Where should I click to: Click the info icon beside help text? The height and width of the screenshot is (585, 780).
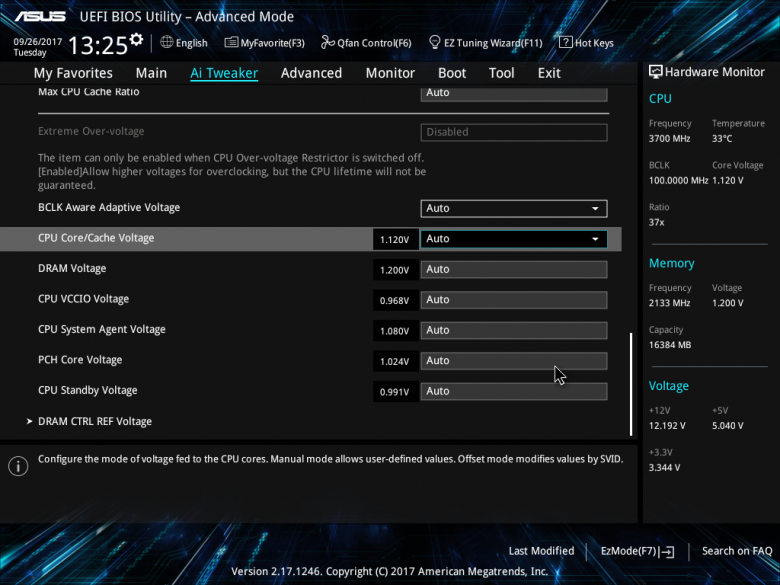(18, 466)
